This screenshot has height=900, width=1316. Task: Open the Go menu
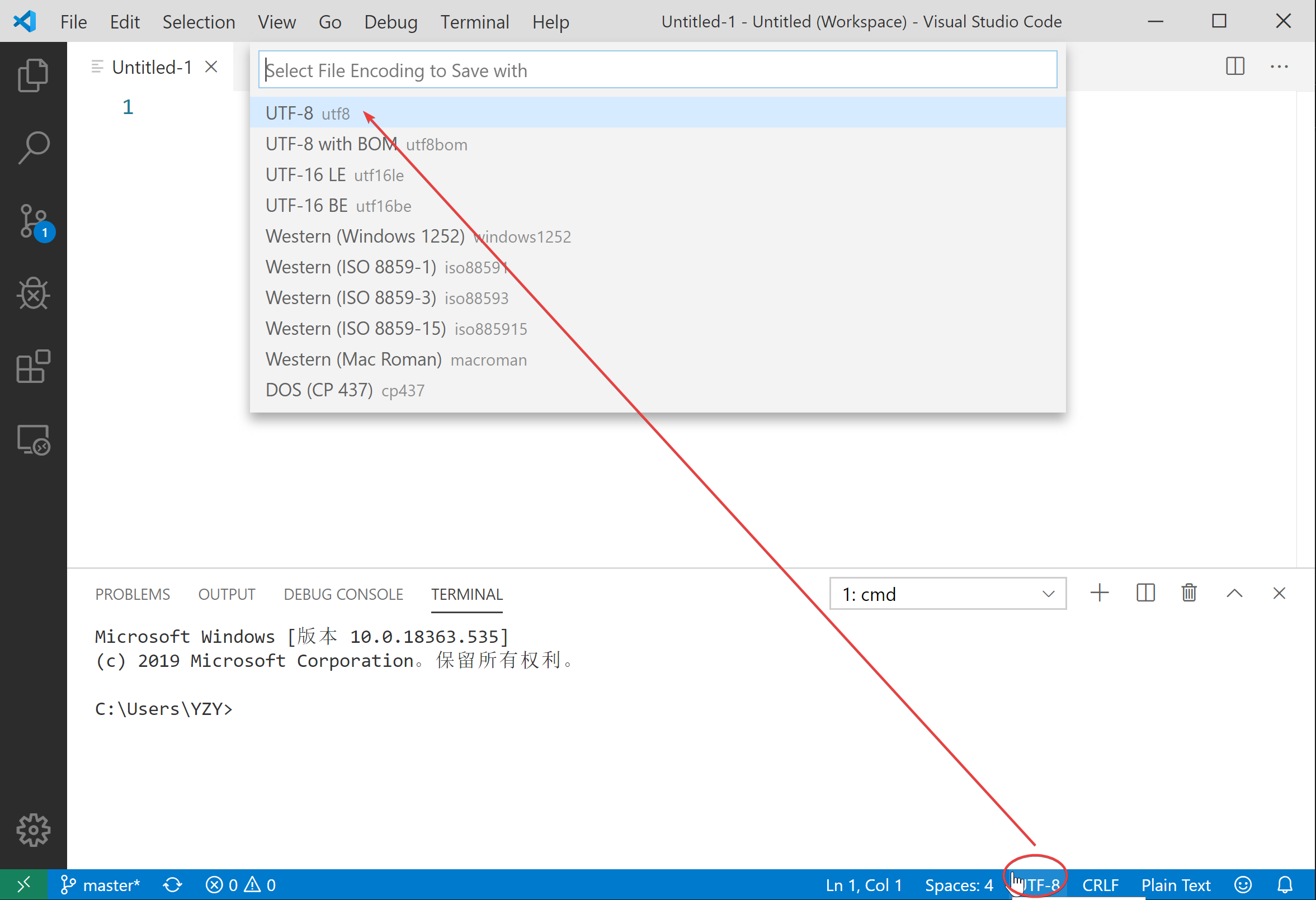click(x=329, y=21)
